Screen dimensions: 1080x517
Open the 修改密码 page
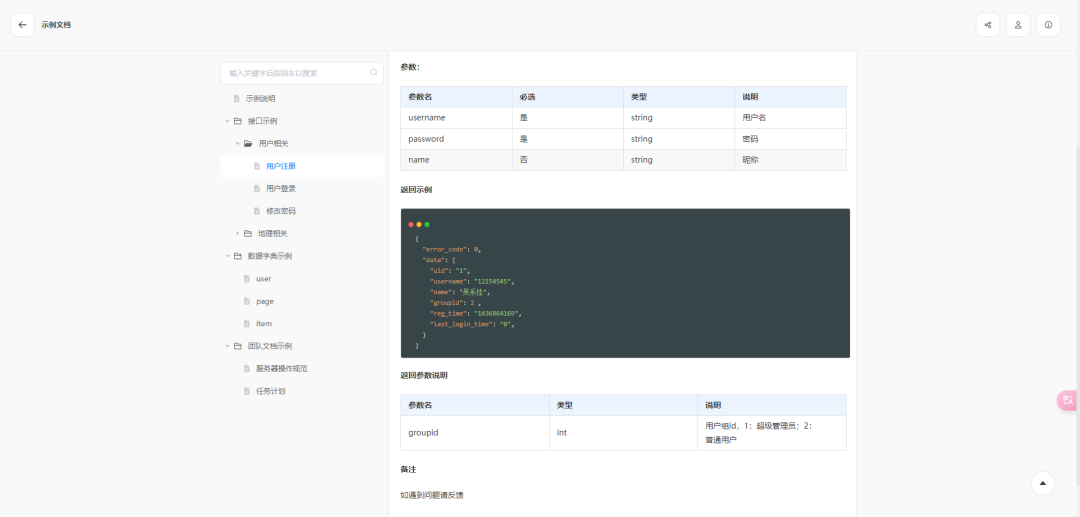(x=280, y=211)
